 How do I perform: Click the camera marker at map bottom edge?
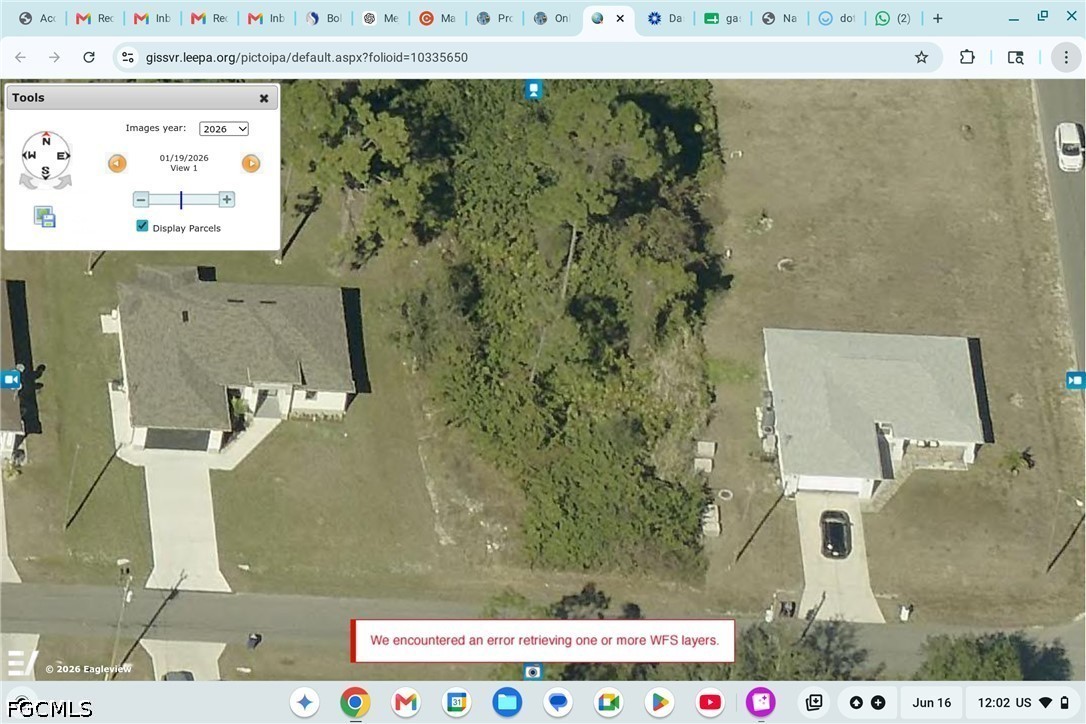[533, 671]
